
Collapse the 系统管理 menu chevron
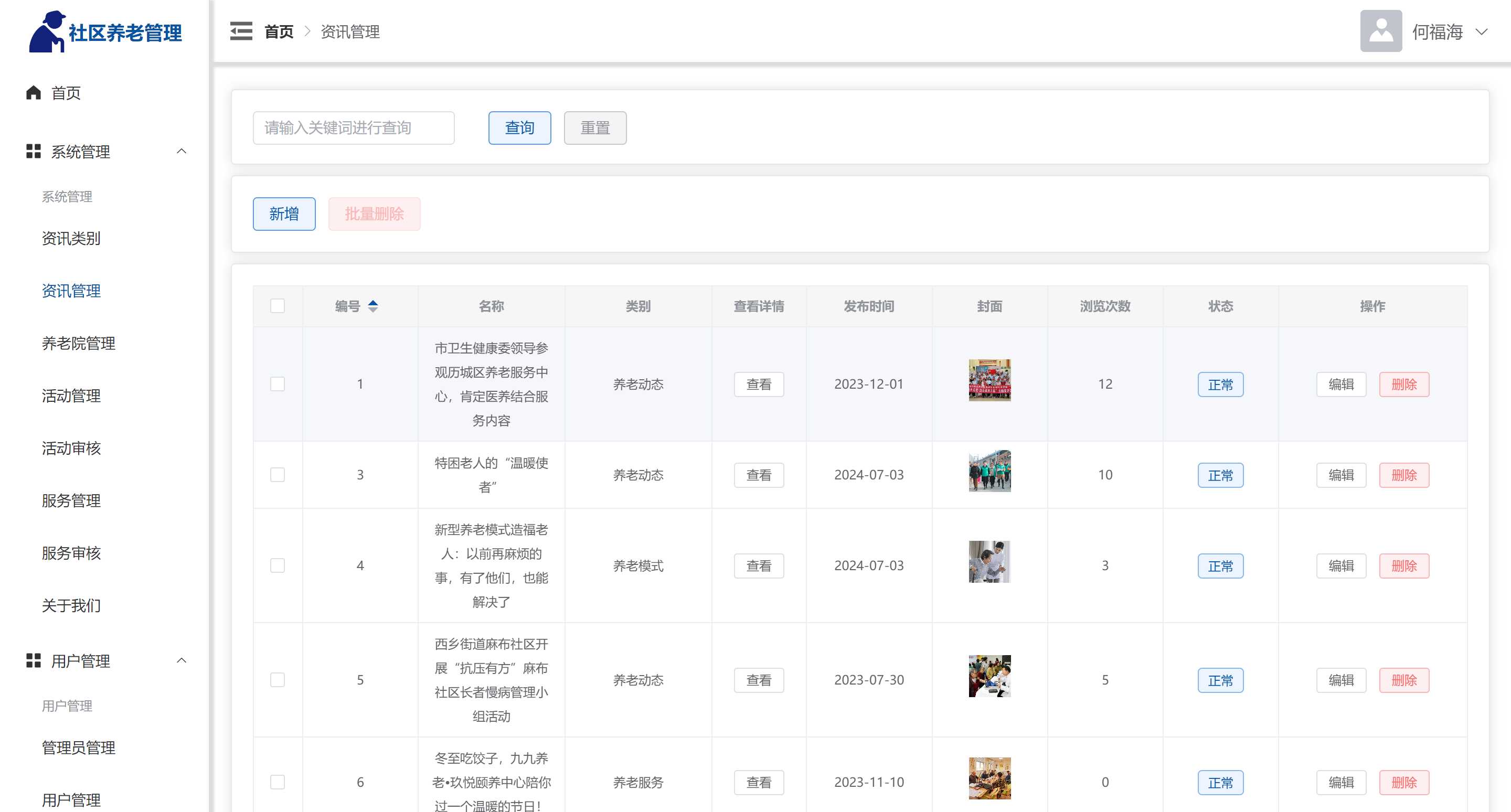point(182,152)
